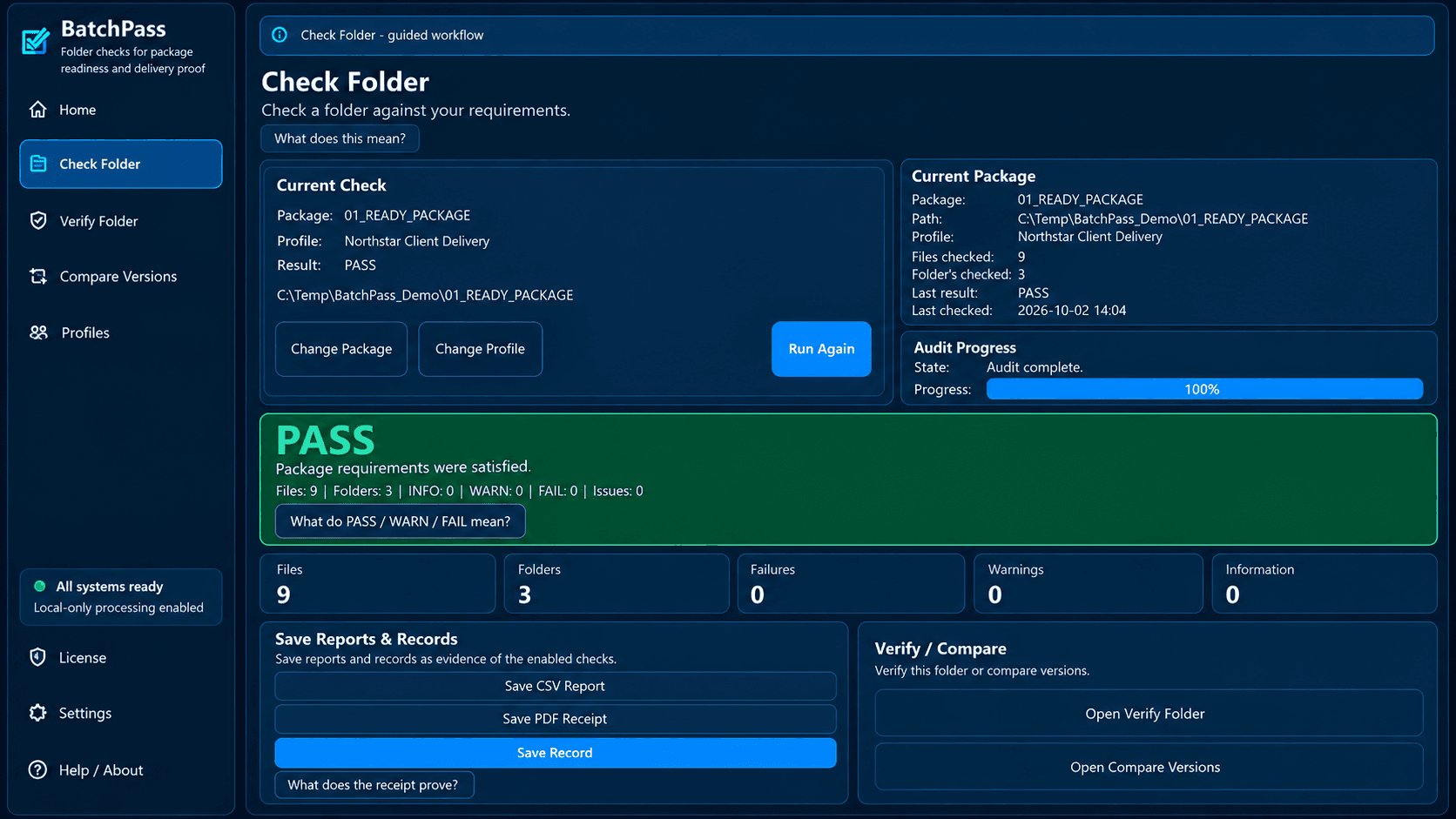The image size is (1456, 819).
Task: Run the check again
Action: [x=821, y=349]
